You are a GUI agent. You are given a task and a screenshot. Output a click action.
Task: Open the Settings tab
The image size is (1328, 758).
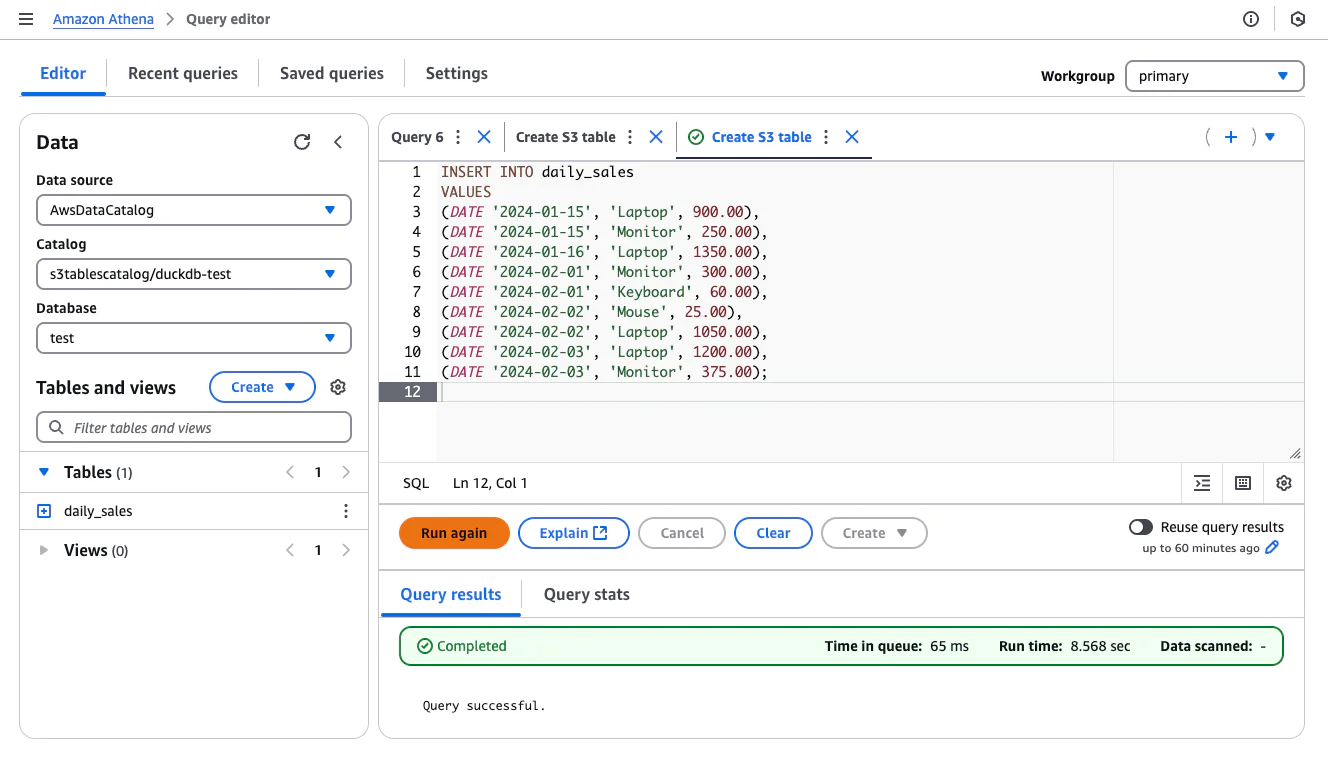[457, 73]
